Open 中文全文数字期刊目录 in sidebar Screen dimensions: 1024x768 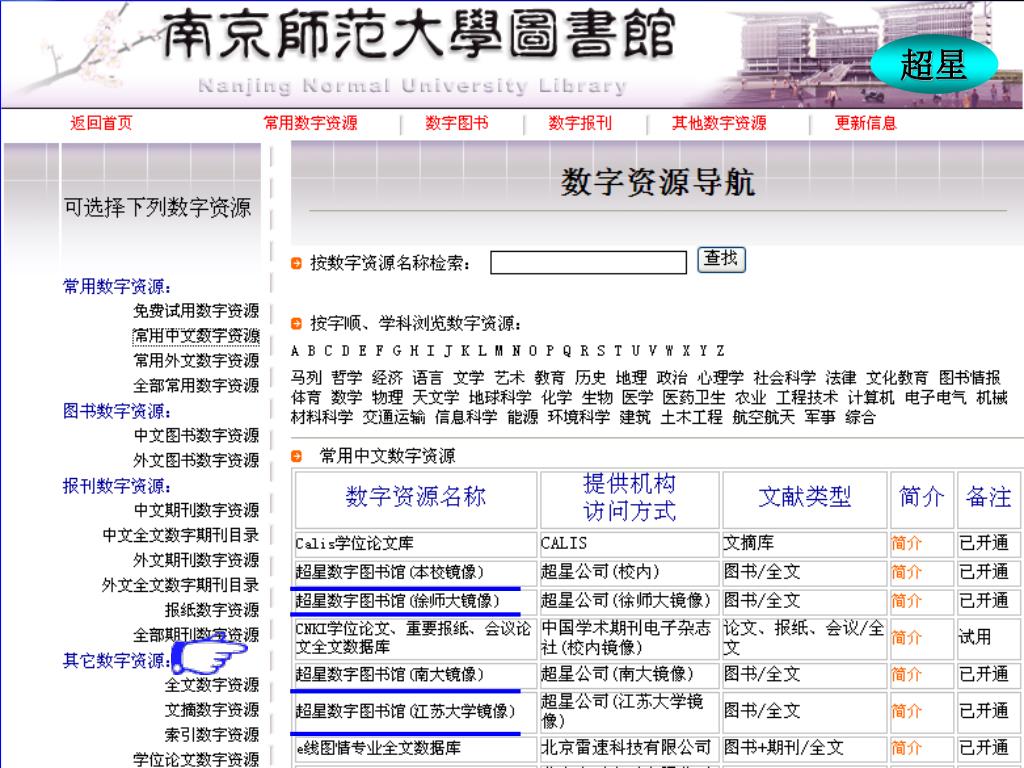180,535
